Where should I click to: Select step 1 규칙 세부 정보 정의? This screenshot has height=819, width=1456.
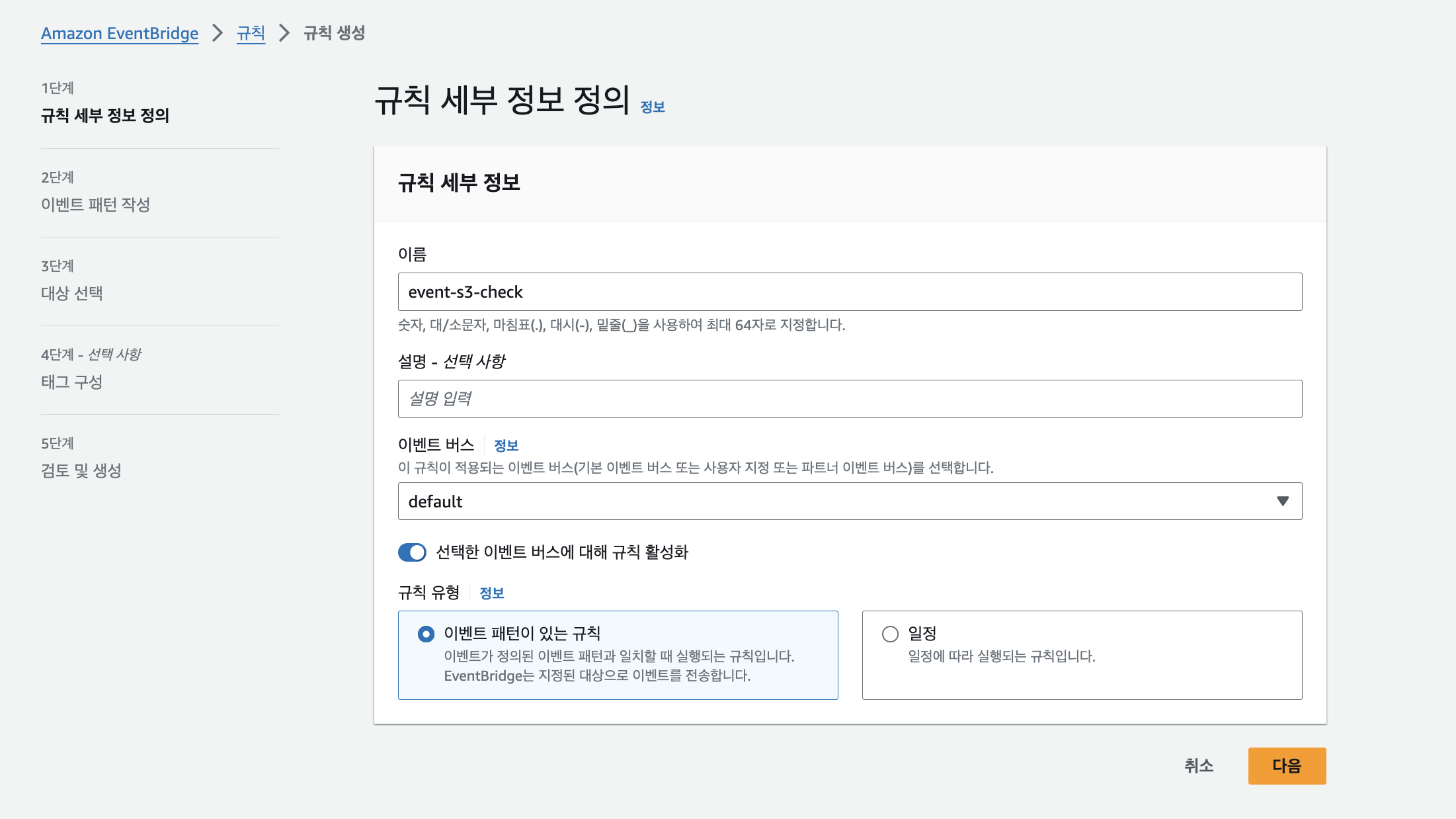pyautogui.click(x=105, y=116)
